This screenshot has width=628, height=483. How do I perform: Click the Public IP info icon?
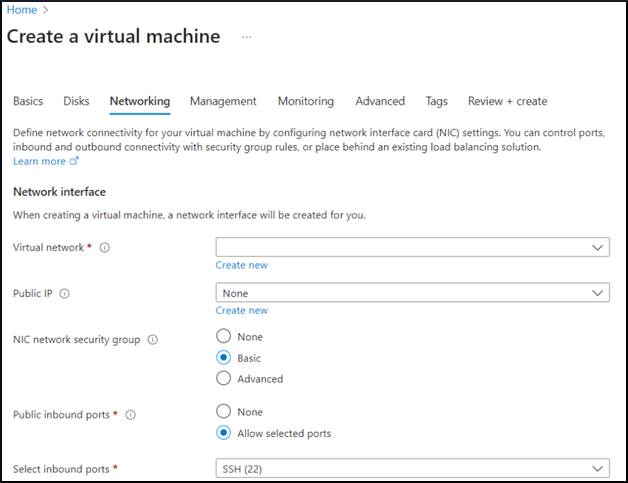click(65, 294)
